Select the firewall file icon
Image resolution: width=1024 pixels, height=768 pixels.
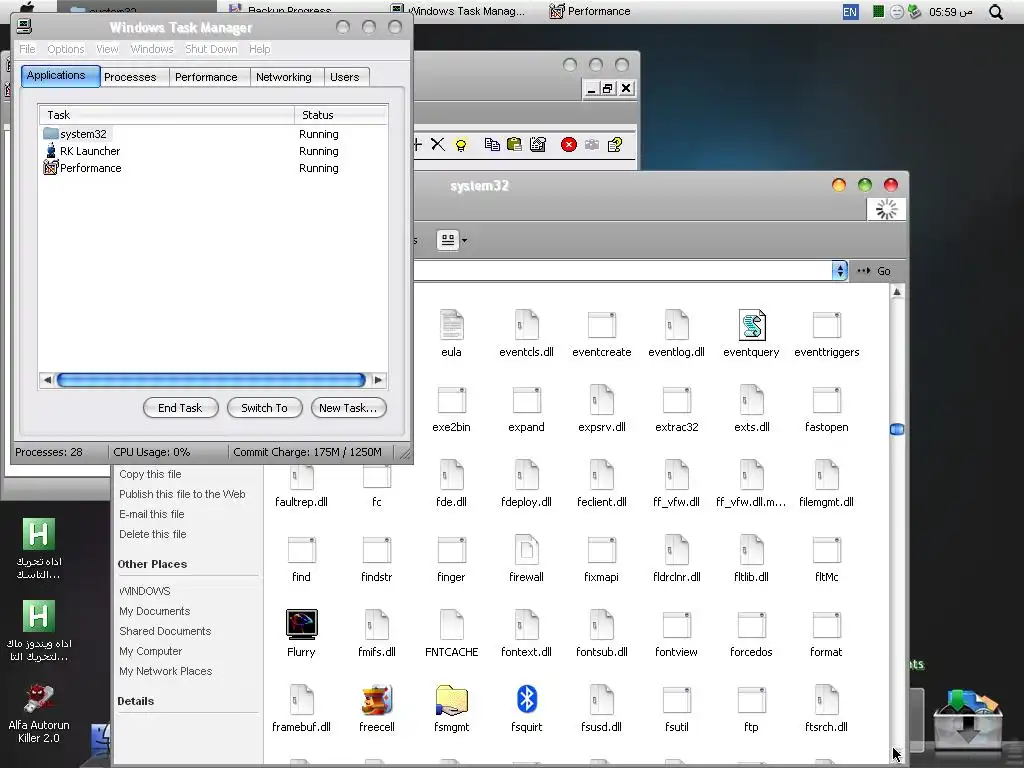(x=526, y=549)
